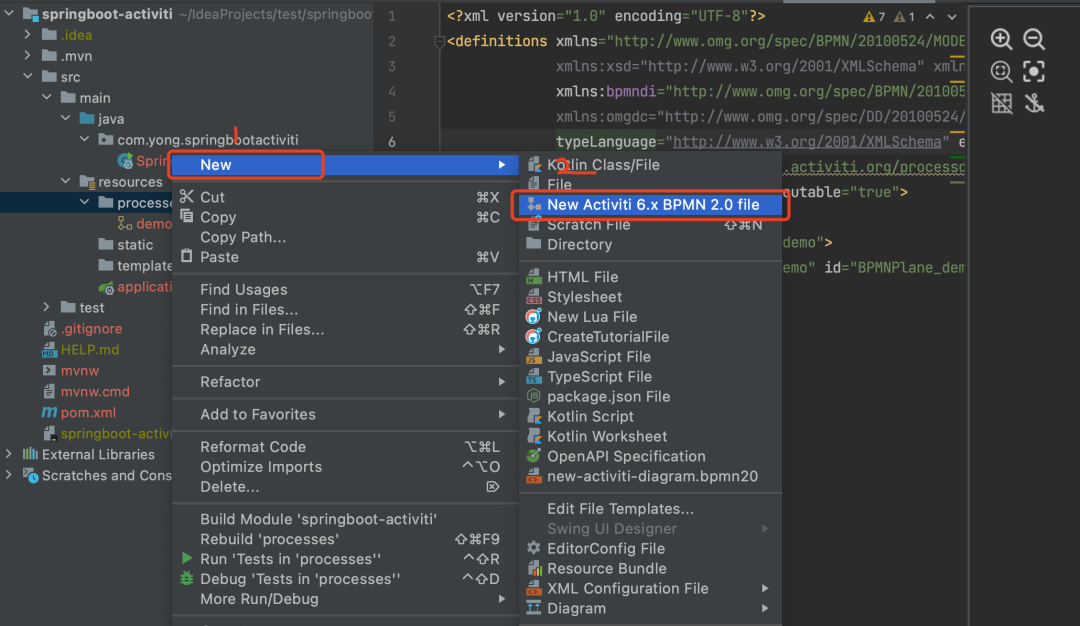This screenshot has height=626, width=1080.
Task: Run 'Tests in processes' from menu
Action: point(344,559)
